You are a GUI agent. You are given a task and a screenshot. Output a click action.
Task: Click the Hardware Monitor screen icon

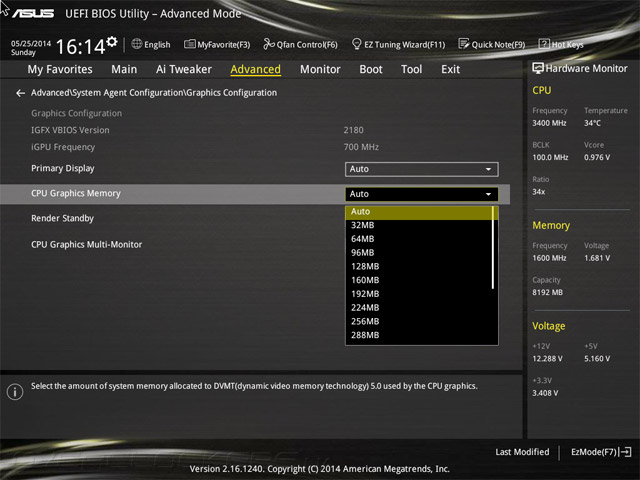click(x=538, y=68)
